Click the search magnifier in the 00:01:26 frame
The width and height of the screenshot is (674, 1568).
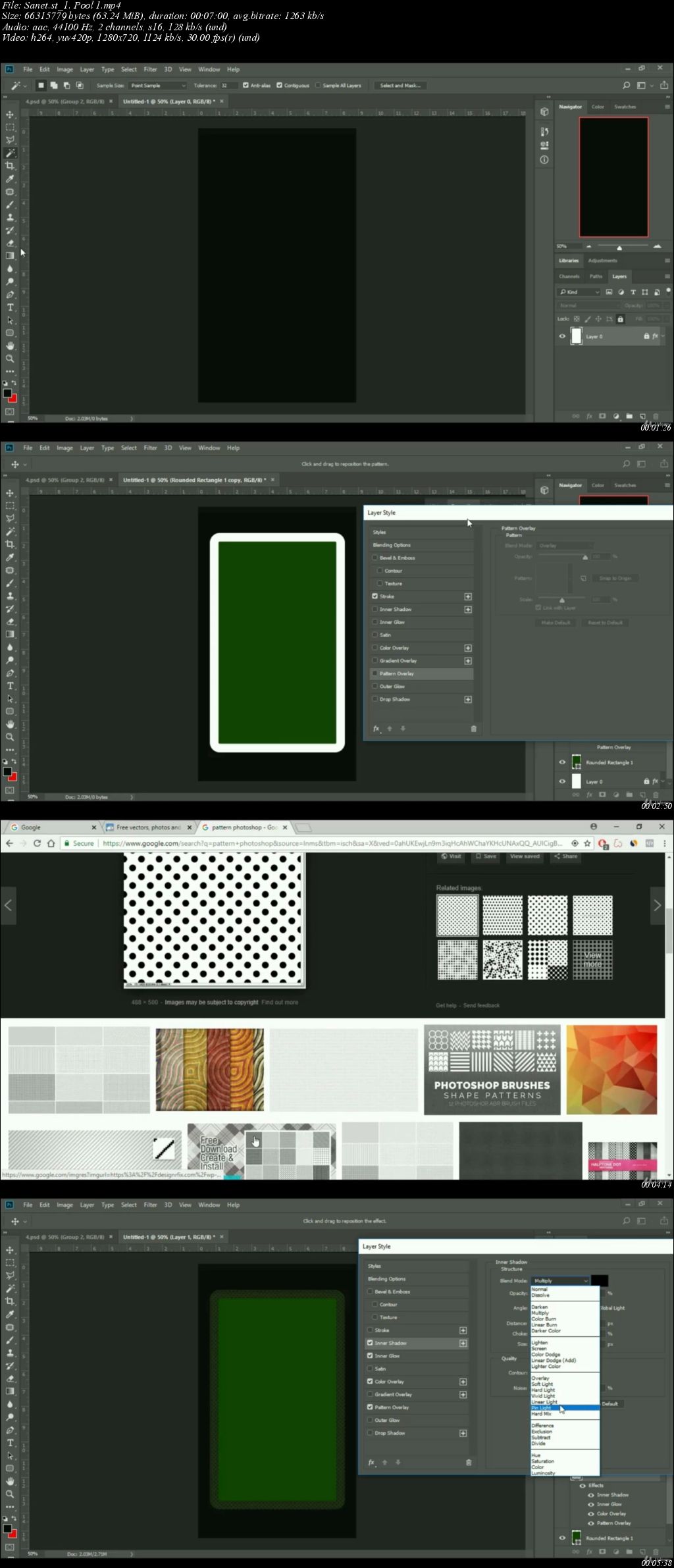pos(626,86)
